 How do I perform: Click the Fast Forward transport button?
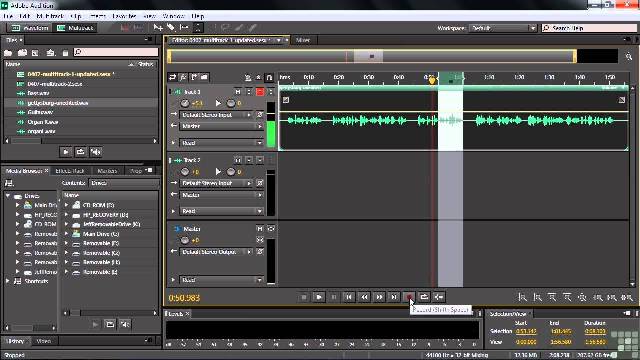[x=379, y=297]
